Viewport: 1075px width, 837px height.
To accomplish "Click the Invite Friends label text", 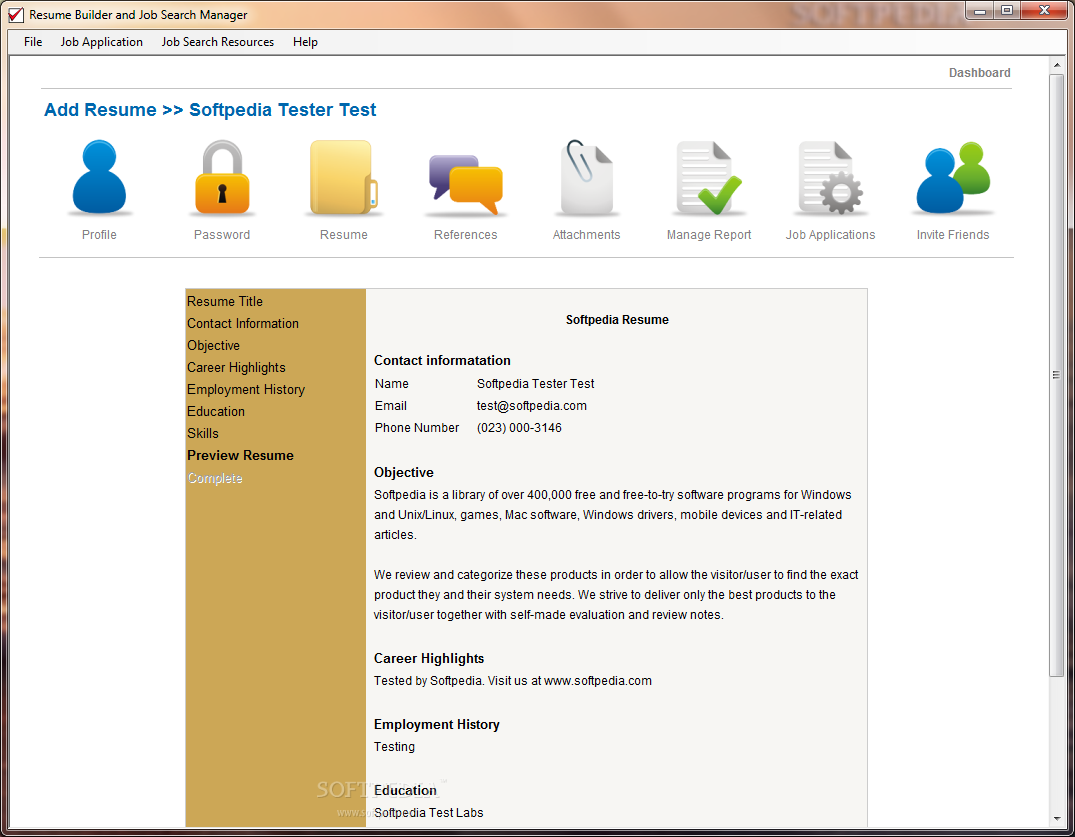I will 953,234.
